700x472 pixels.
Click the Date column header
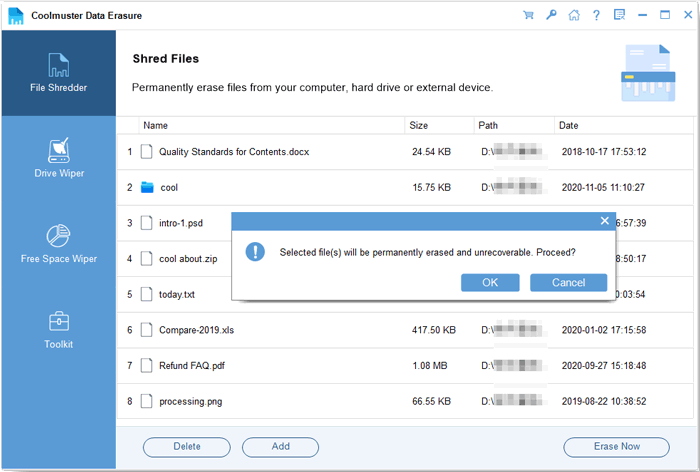pos(569,126)
